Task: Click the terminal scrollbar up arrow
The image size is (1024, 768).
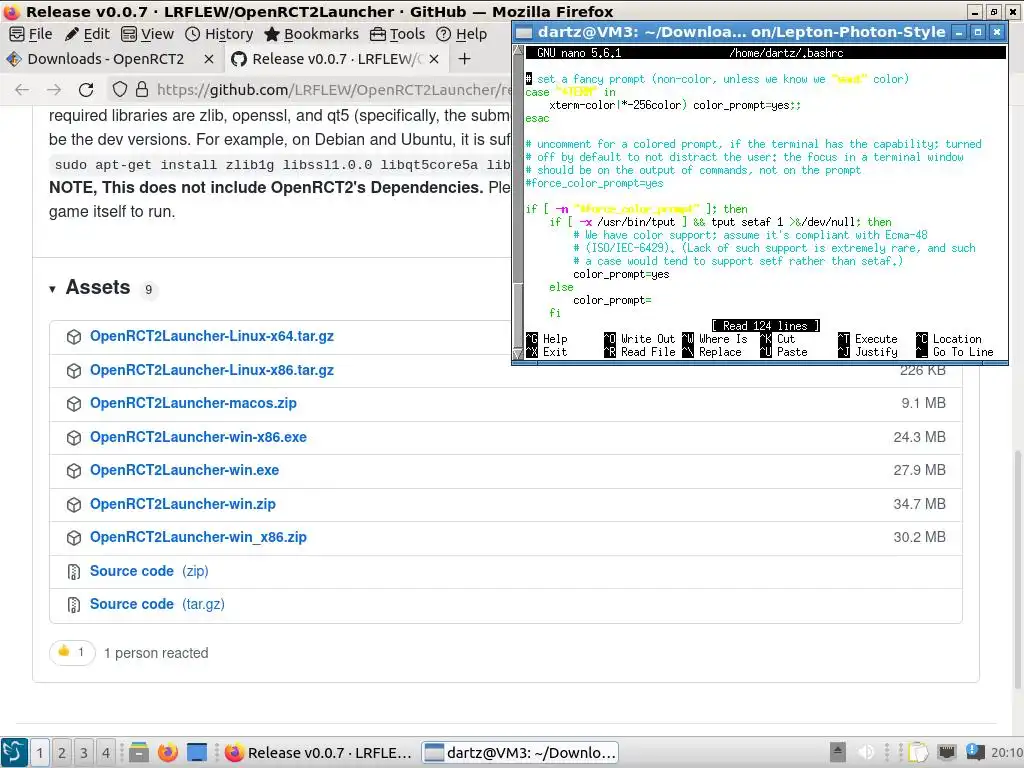Action: tap(519, 50)
